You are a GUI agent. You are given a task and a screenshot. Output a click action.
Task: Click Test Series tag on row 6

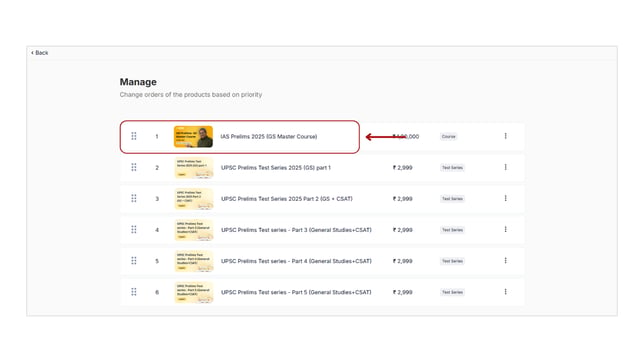452,292
